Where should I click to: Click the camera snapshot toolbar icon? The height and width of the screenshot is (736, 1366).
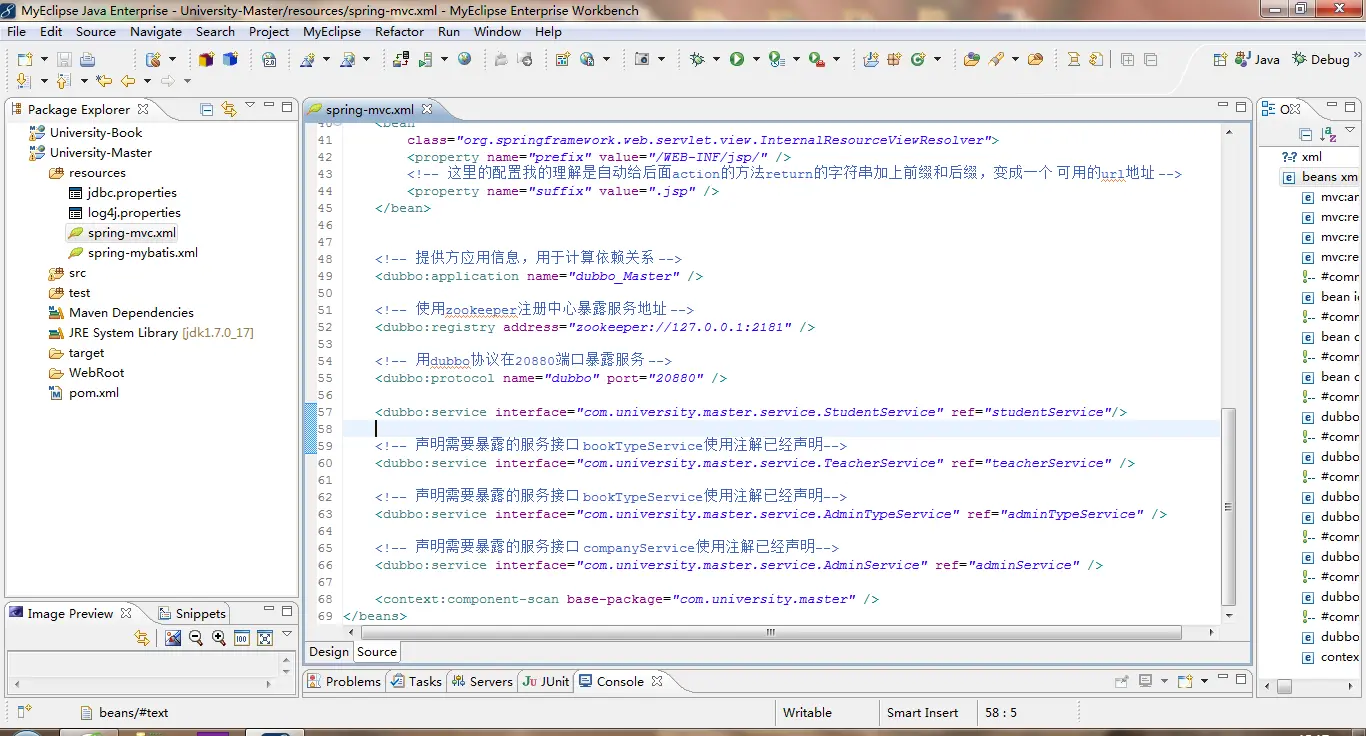click(x=642, y=60)
